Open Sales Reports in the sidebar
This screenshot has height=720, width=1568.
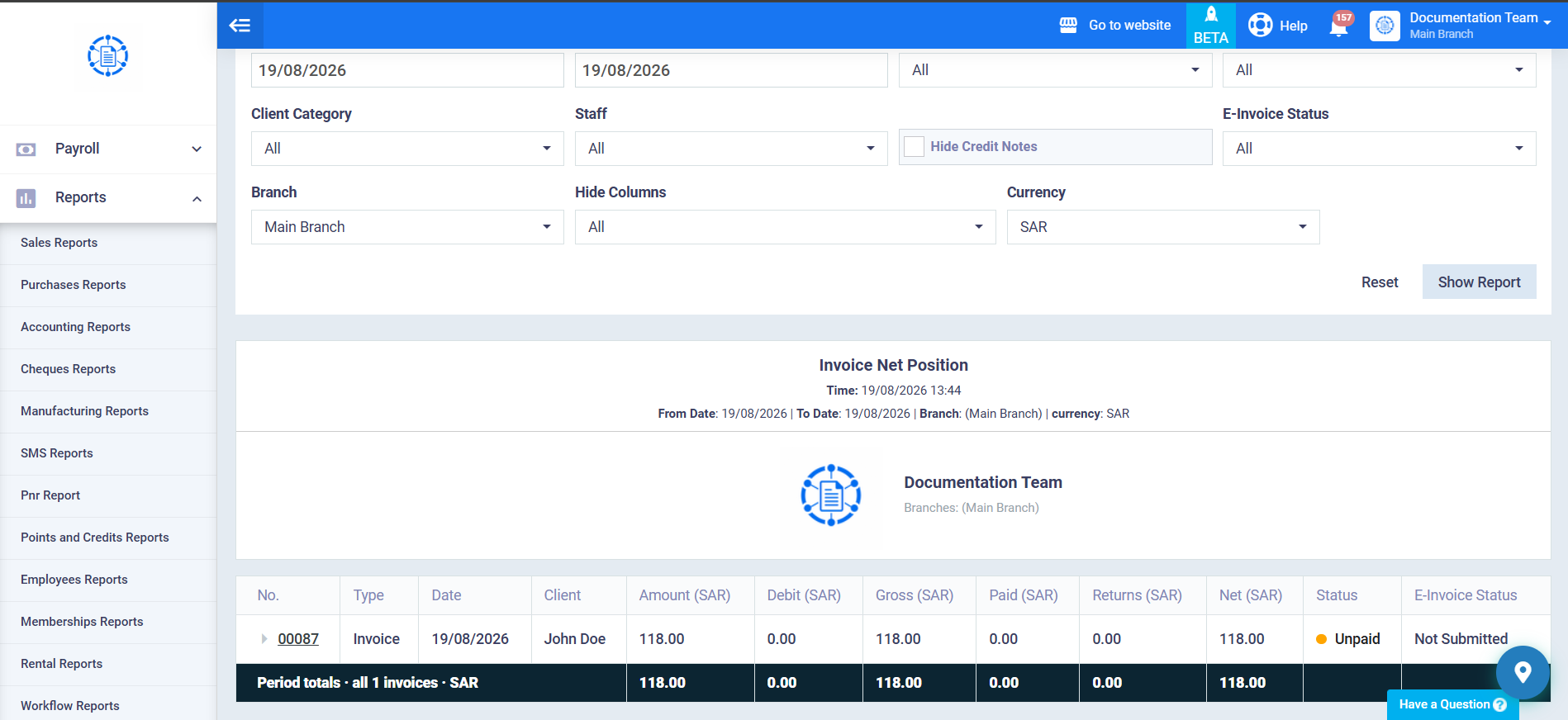[59, 243]
